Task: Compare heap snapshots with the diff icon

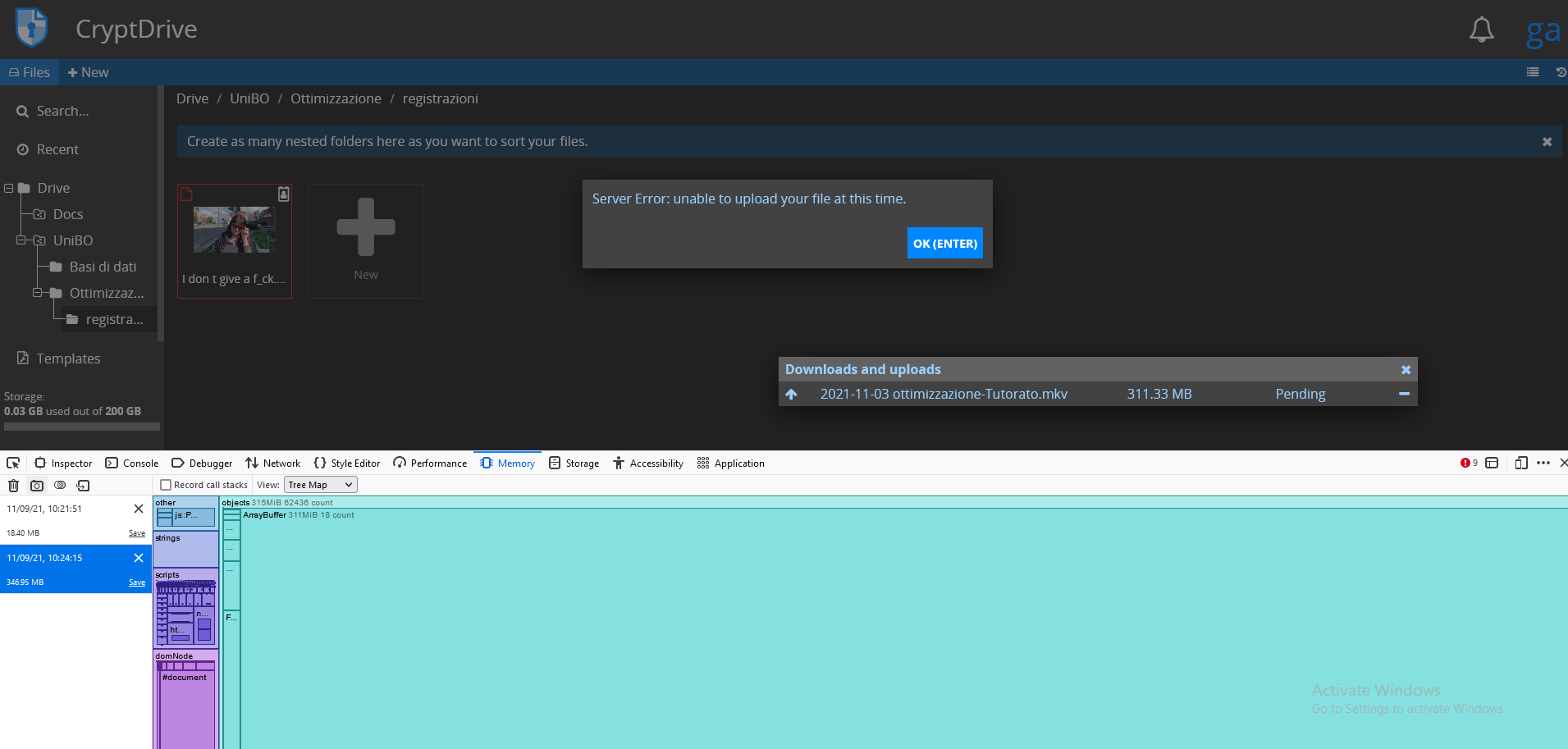Action: point(59,485)
